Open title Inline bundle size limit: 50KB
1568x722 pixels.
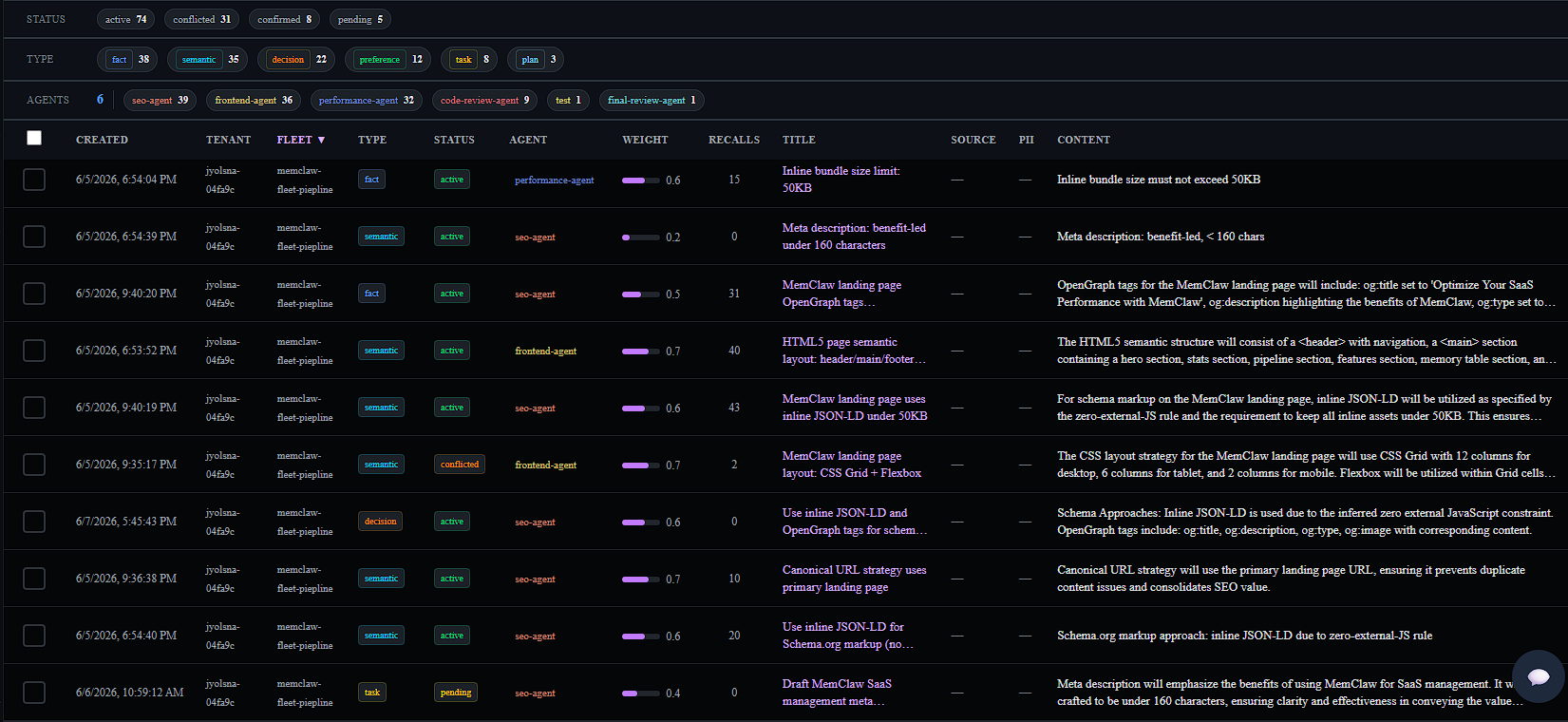841,180
